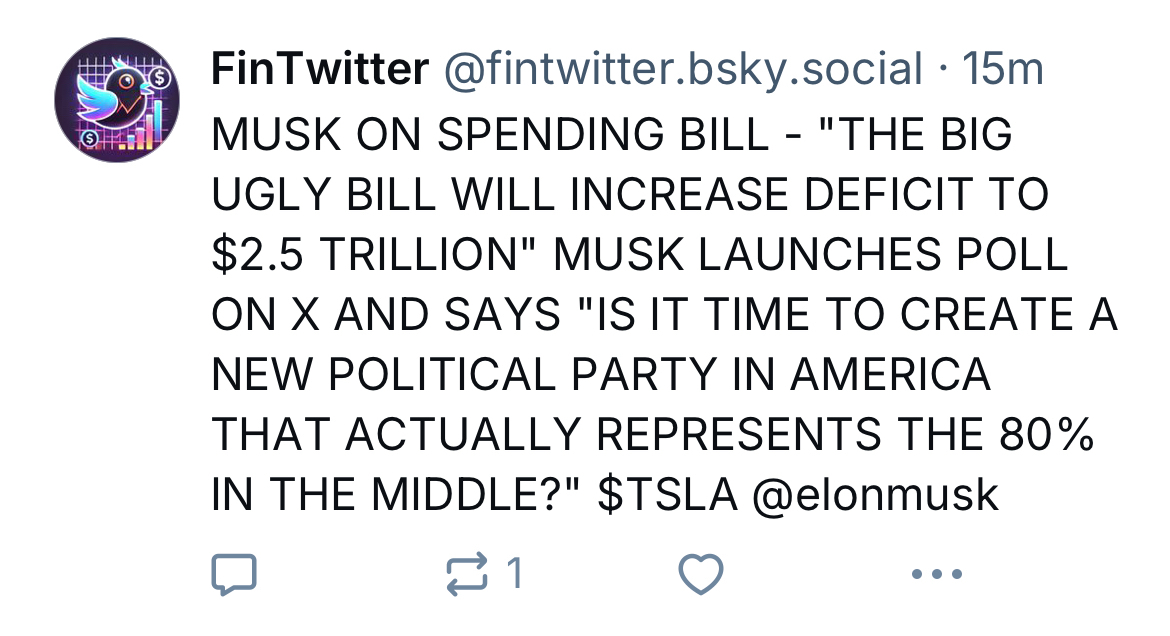Click the FinTwitter display name

[x=319, y=70]
